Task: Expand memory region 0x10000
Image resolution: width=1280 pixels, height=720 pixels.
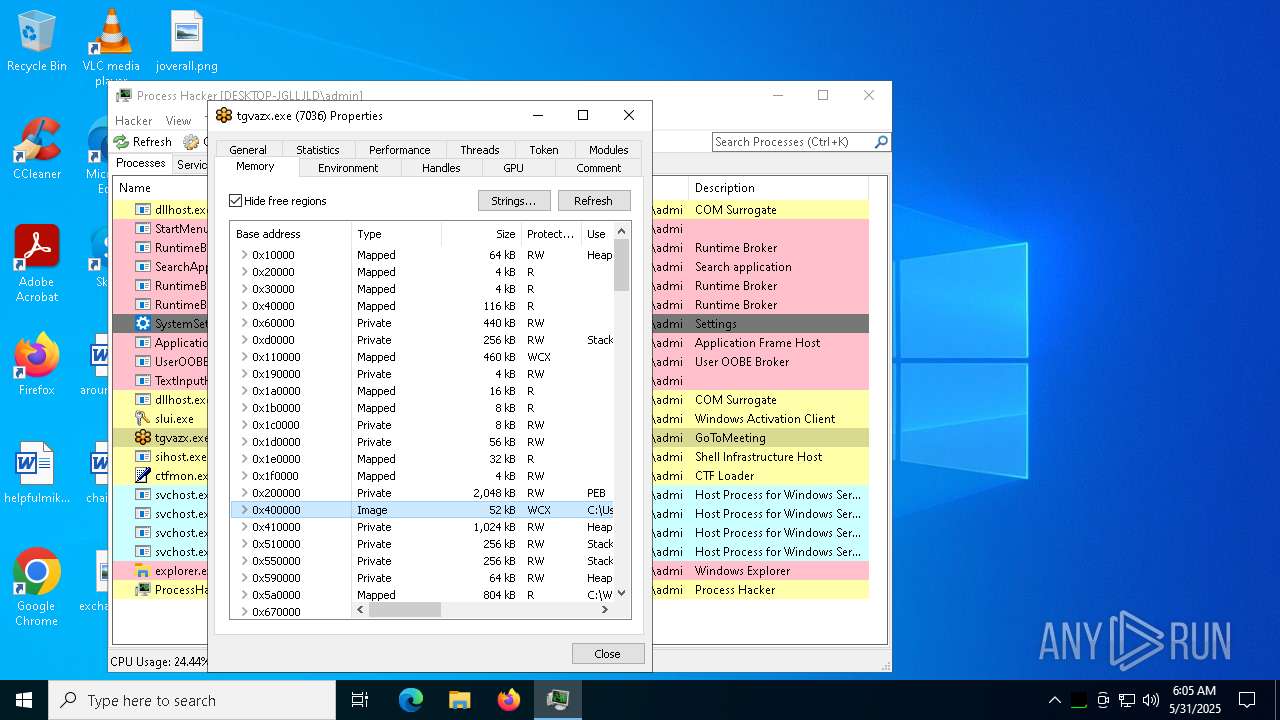Action: tap(244, 255)
